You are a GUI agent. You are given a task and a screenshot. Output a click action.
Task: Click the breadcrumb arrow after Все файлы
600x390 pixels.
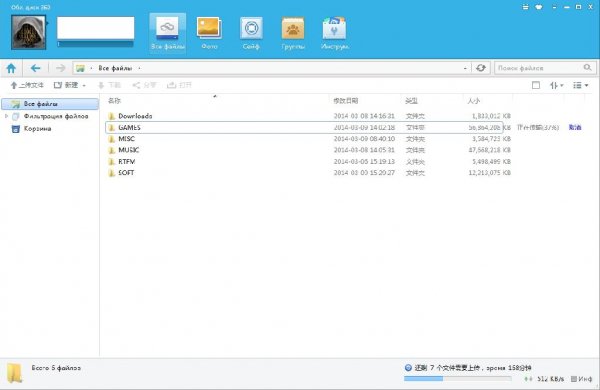139,68
